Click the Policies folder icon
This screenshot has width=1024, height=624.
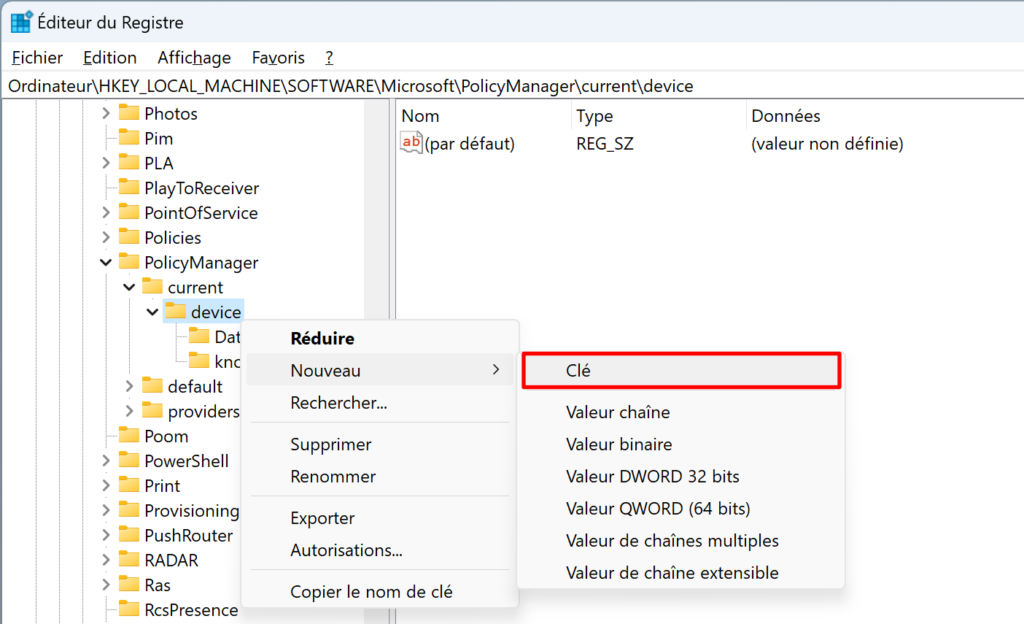(x=129, y=237)
